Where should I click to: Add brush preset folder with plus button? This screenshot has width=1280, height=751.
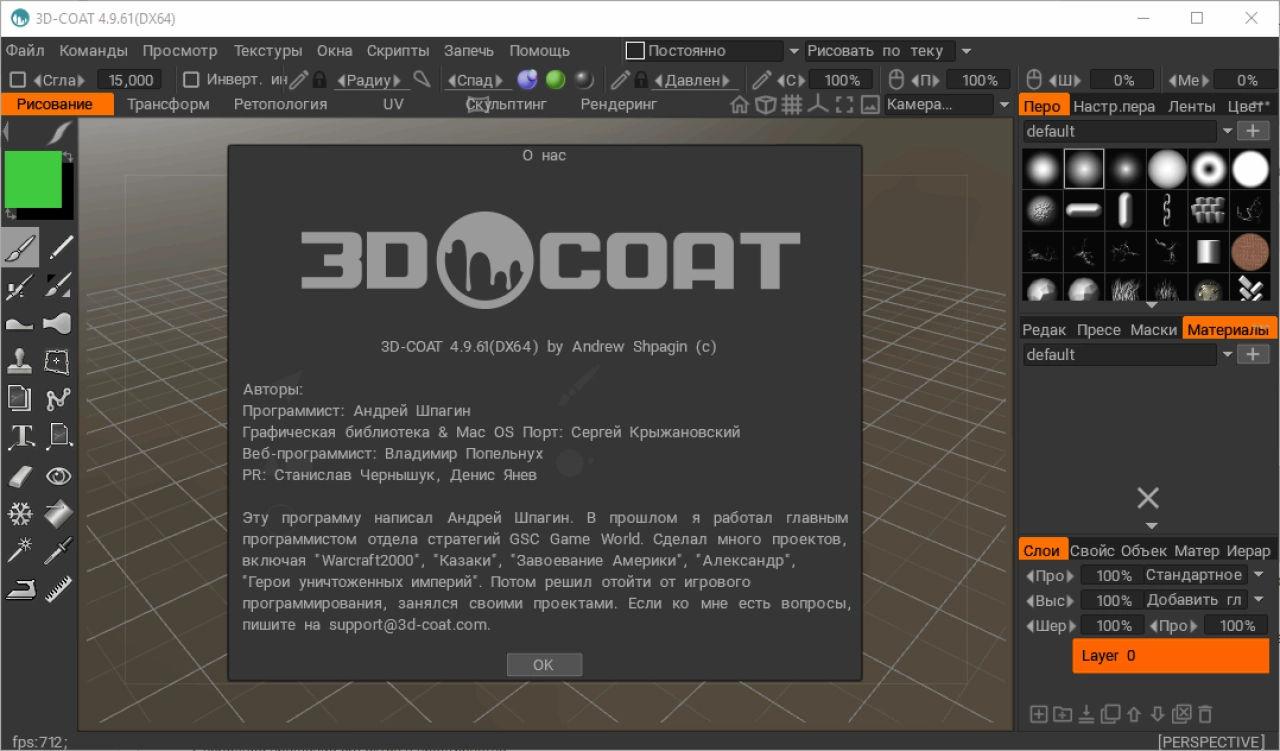[1253, 131]
